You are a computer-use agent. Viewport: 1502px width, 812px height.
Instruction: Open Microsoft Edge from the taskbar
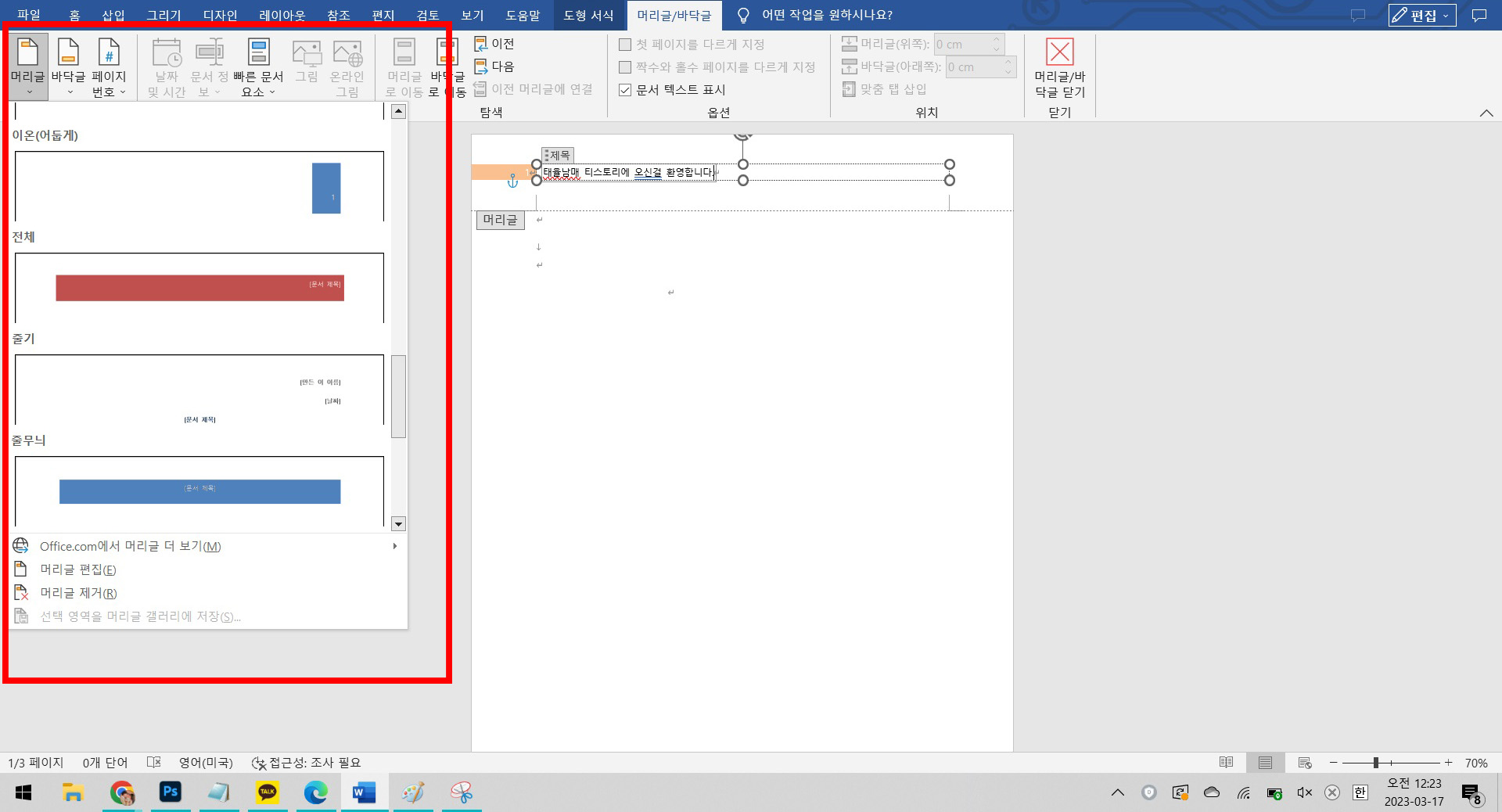pyautogui.click(x=316, y=792)
